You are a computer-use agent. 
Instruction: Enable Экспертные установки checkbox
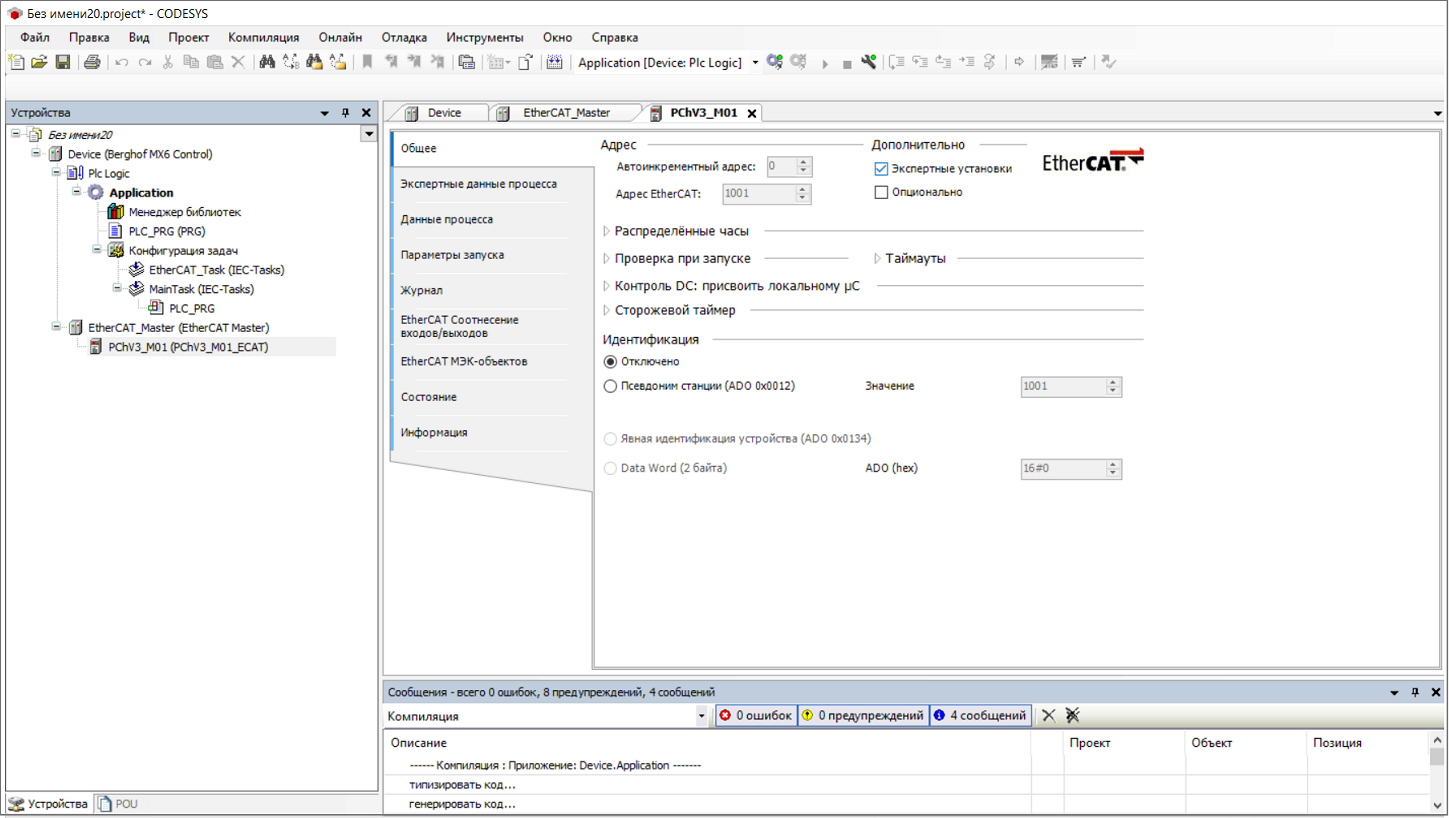[881, 169]
